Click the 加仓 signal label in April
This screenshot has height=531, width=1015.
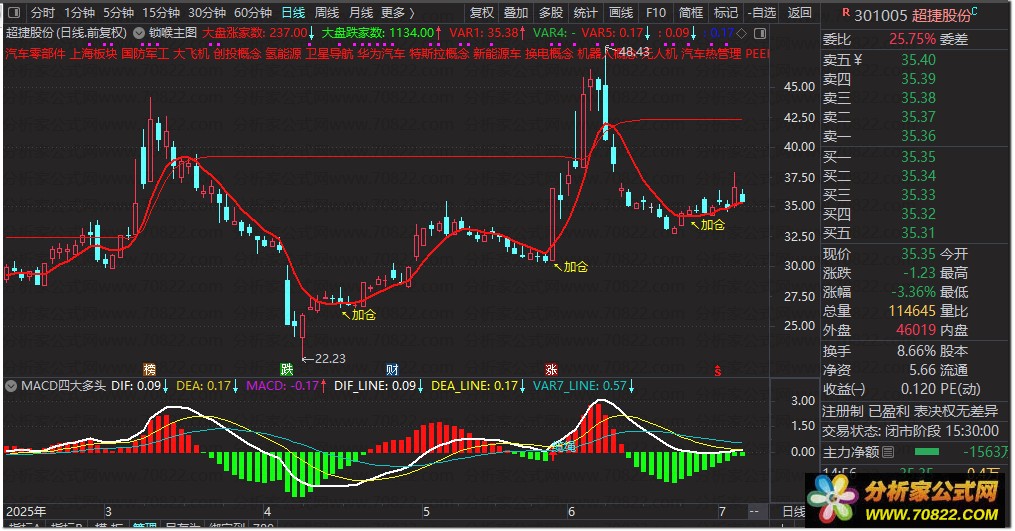[363, 315]
